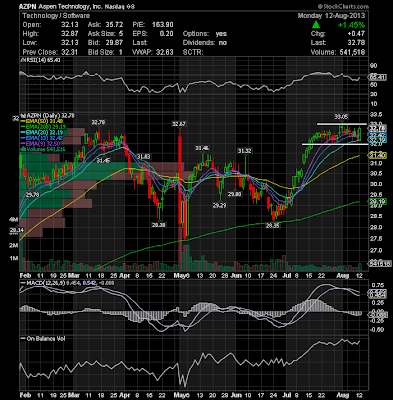Click the 29.80 low annotation
The height and width of the screenshot is (400, 393).
pos(234,194)
